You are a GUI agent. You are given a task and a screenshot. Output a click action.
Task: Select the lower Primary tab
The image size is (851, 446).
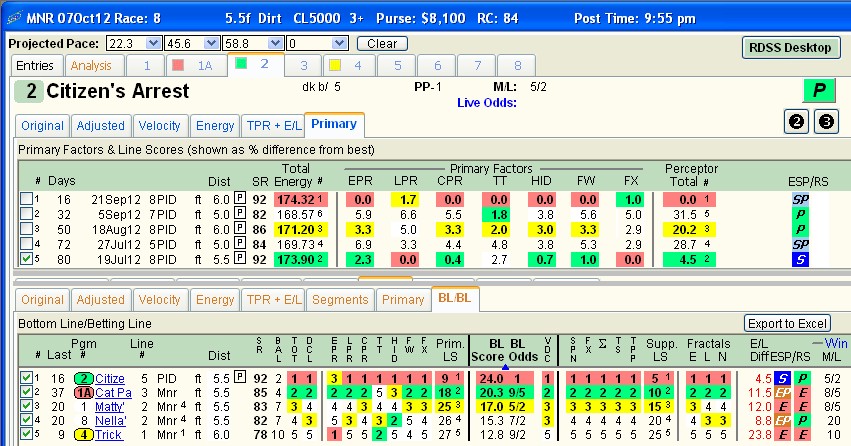click(x=403, y=300)
